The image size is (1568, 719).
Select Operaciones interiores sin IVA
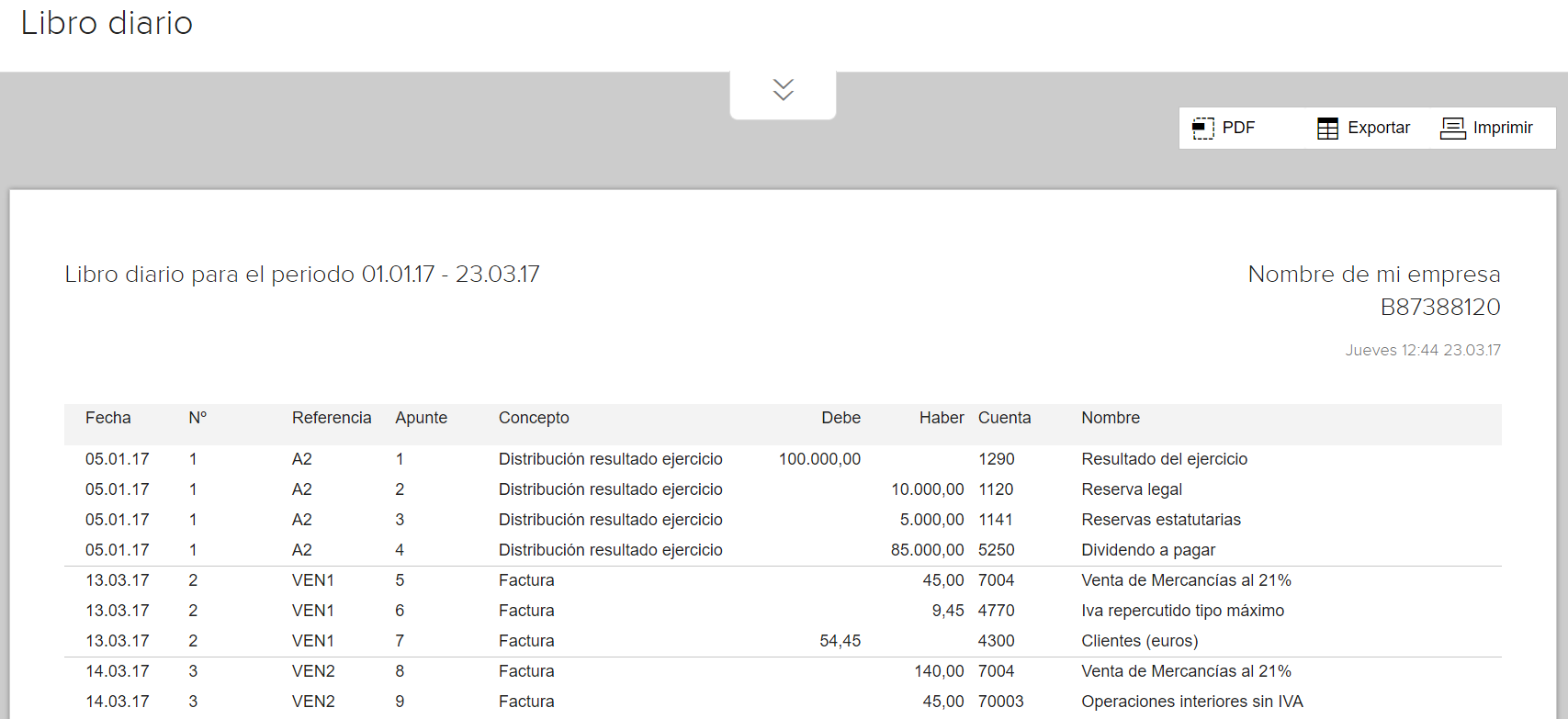1192,702
